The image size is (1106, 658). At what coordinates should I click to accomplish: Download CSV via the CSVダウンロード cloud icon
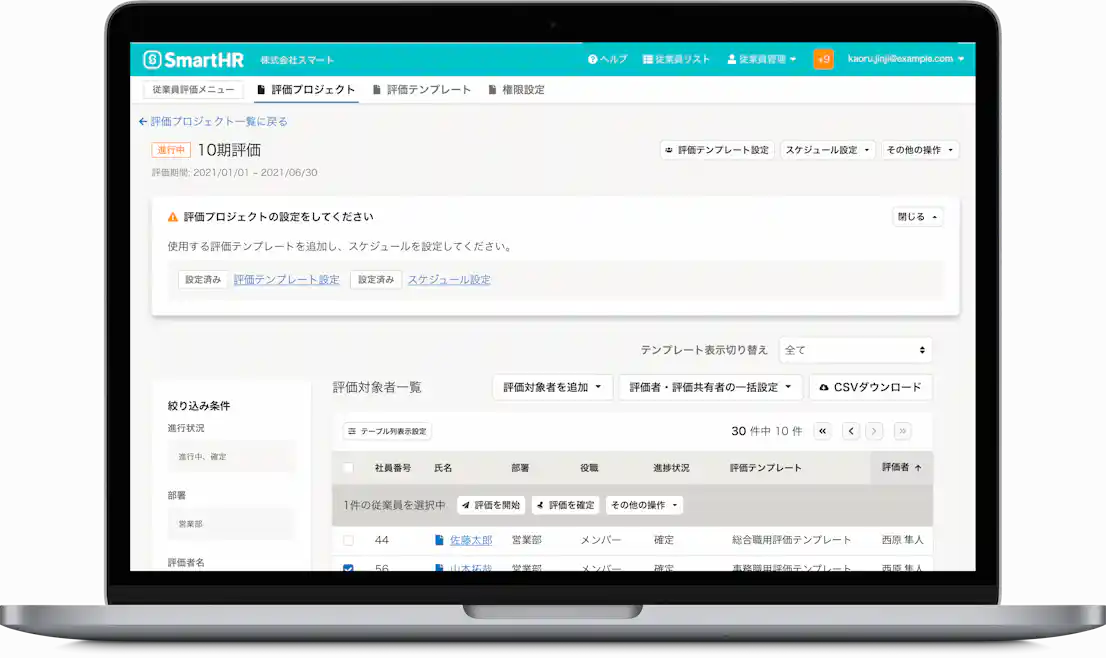[x=824, y=387]
